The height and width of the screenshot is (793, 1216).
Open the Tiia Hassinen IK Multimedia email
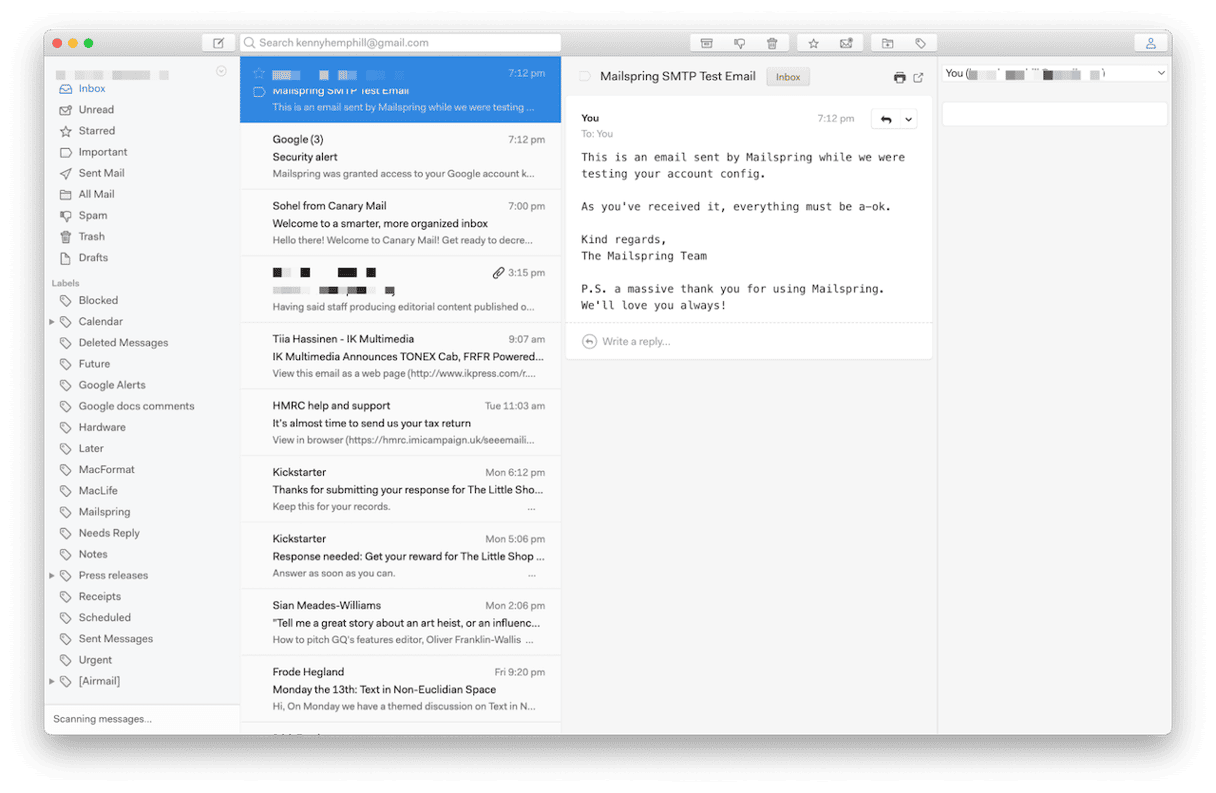pos(400,356)
